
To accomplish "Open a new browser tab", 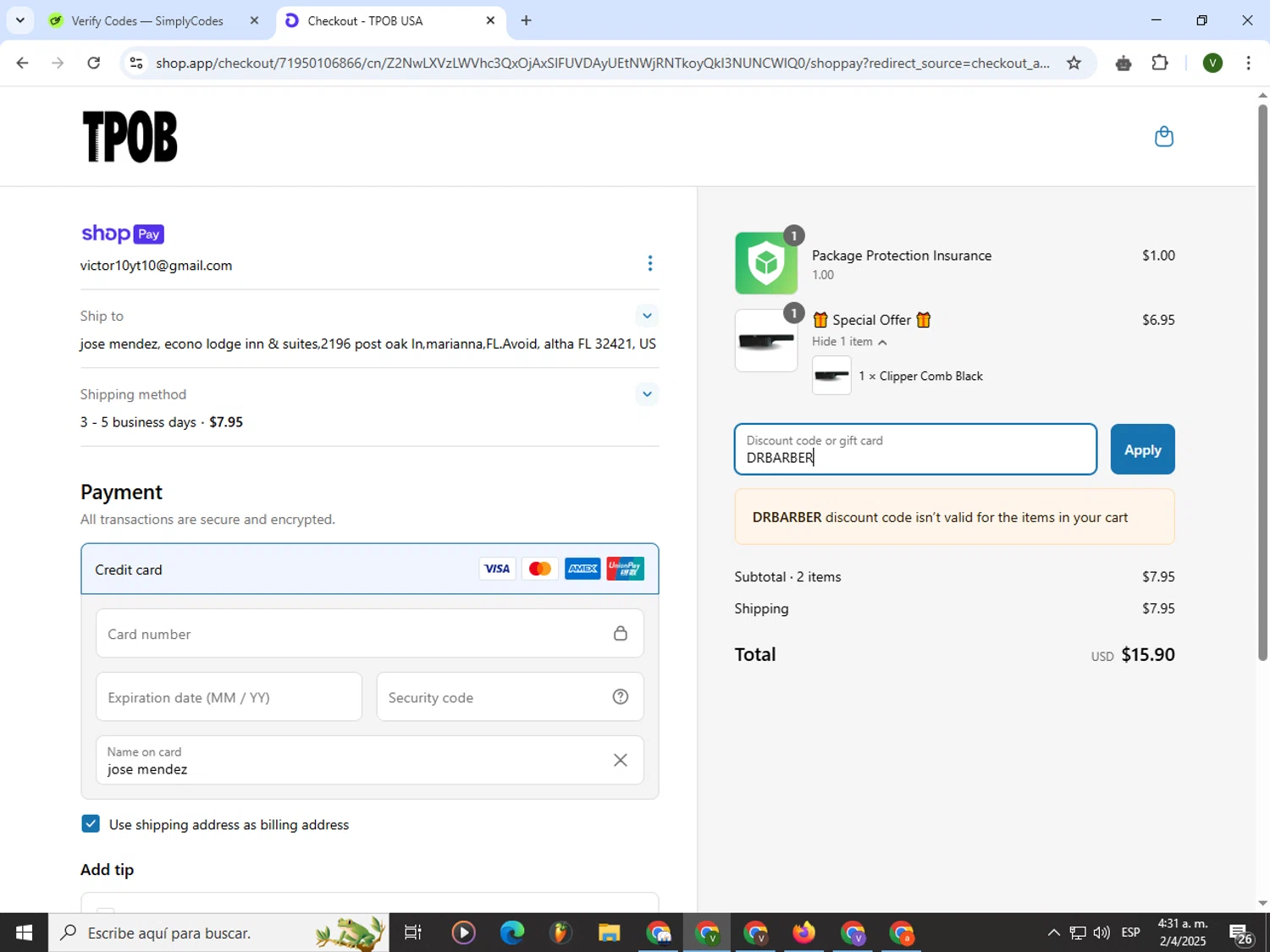I will tap(526, 20).
